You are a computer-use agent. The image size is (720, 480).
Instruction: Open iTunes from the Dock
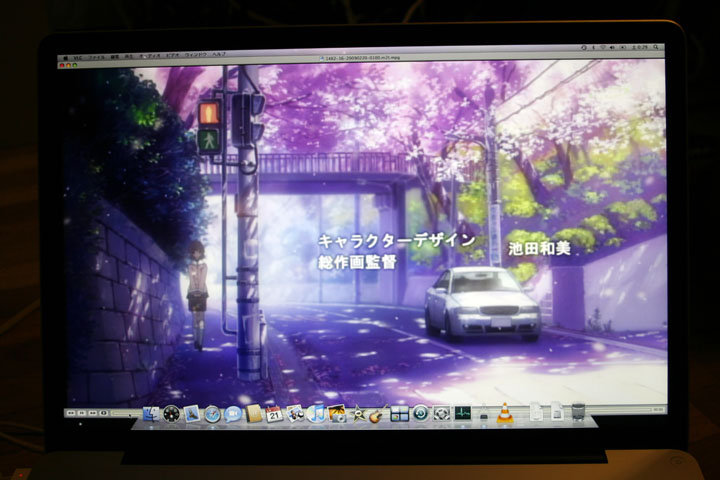[x=315, y=414]
